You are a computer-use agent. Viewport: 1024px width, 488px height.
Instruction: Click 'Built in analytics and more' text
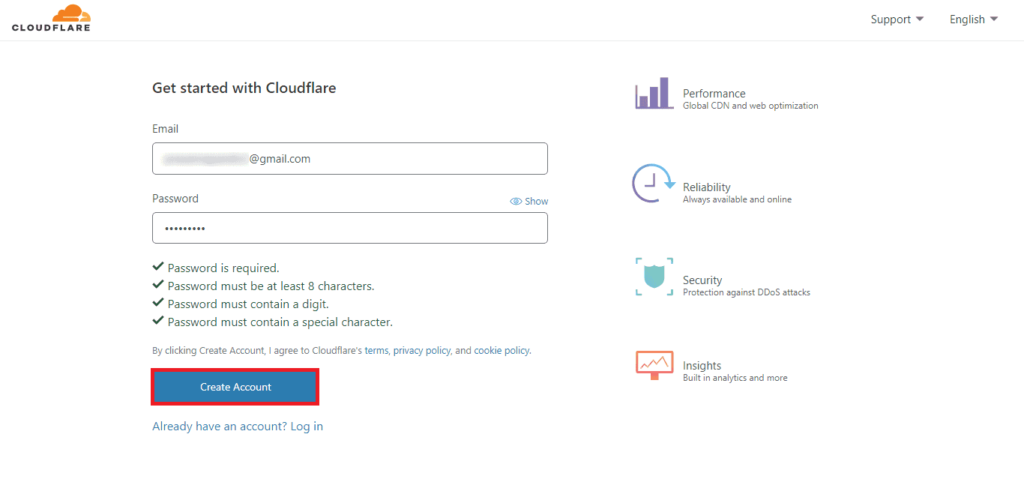[x=735, y=378]
